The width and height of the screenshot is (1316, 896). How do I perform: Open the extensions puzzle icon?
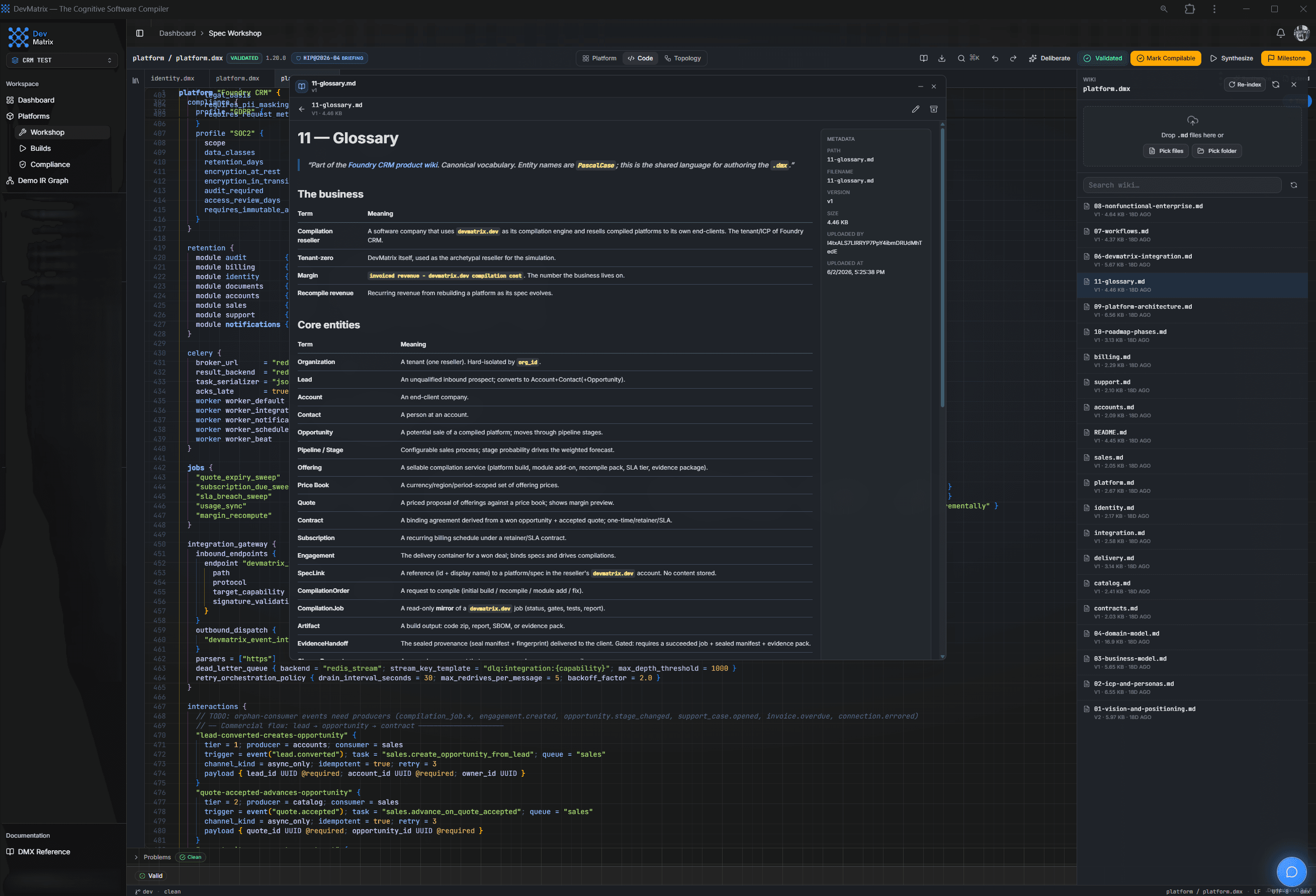(1189, 9)
